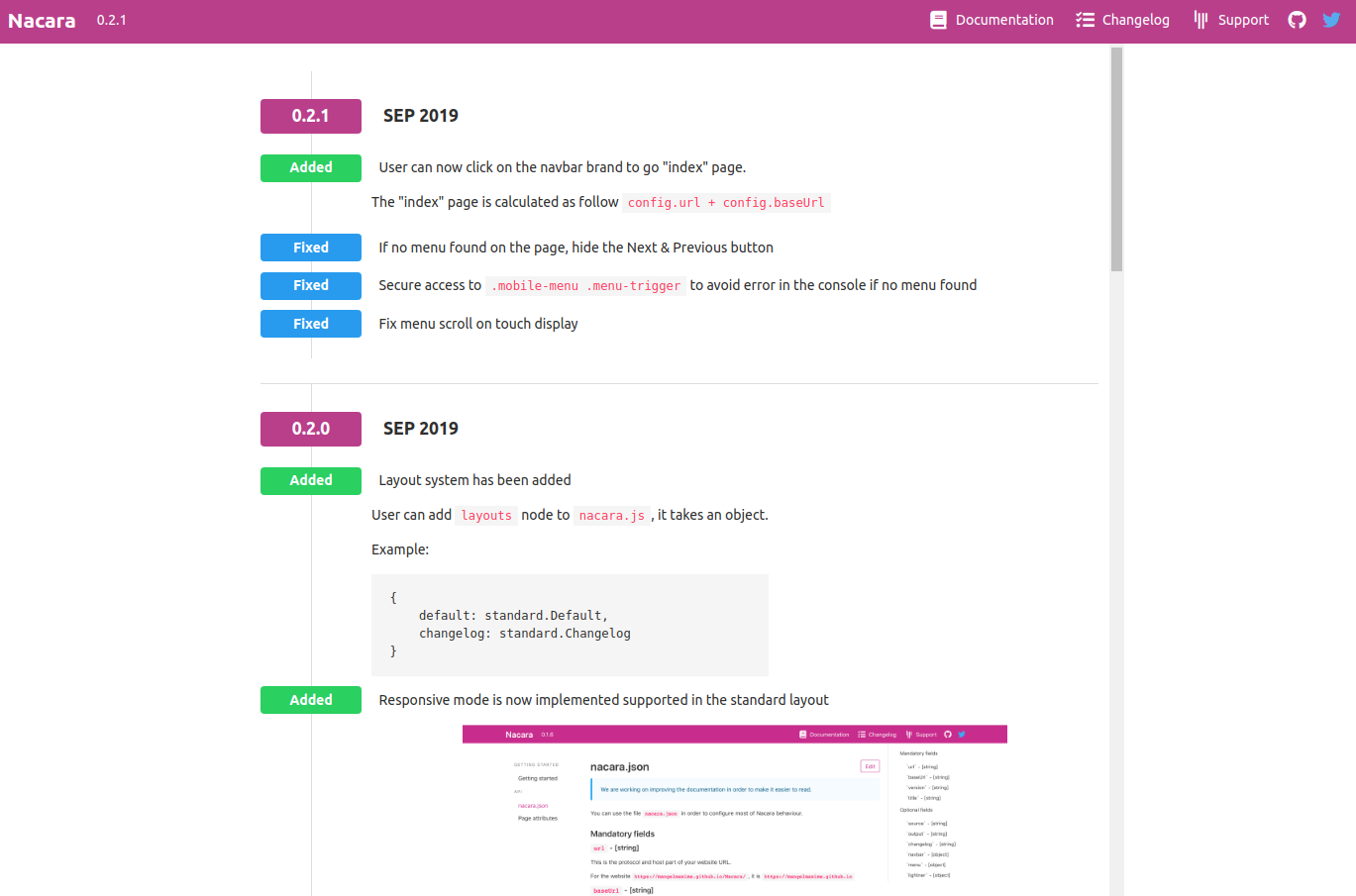1356x896 pixels.
Task: Click the Support icon in navbar
Action: [1200, 20]
